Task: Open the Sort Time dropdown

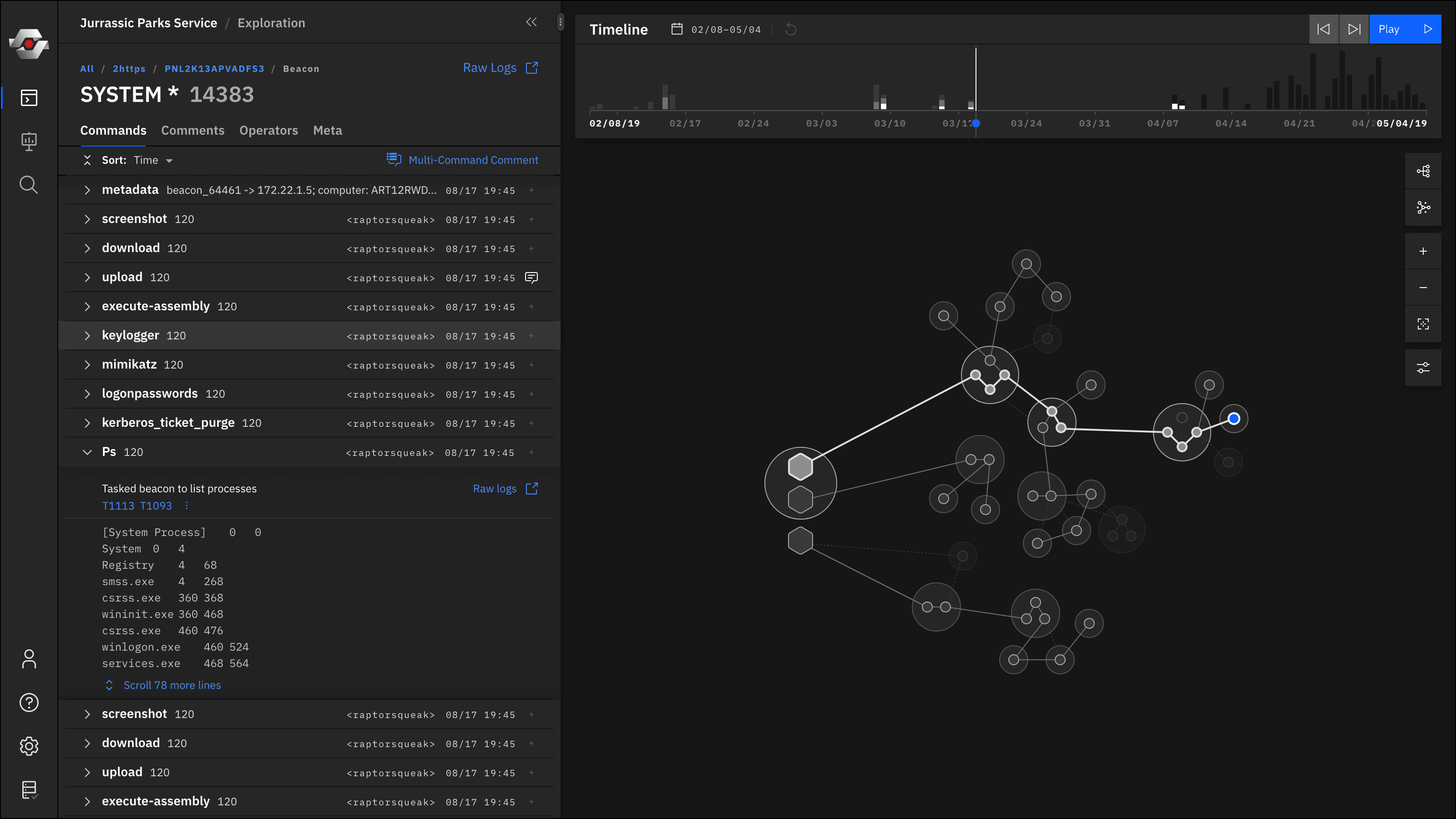Action: tap(152, 161)
